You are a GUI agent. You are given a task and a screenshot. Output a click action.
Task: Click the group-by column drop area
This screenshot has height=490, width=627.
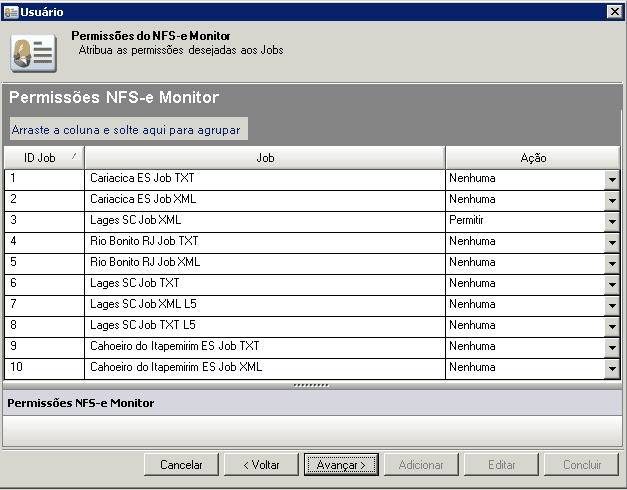coord(126,130)
